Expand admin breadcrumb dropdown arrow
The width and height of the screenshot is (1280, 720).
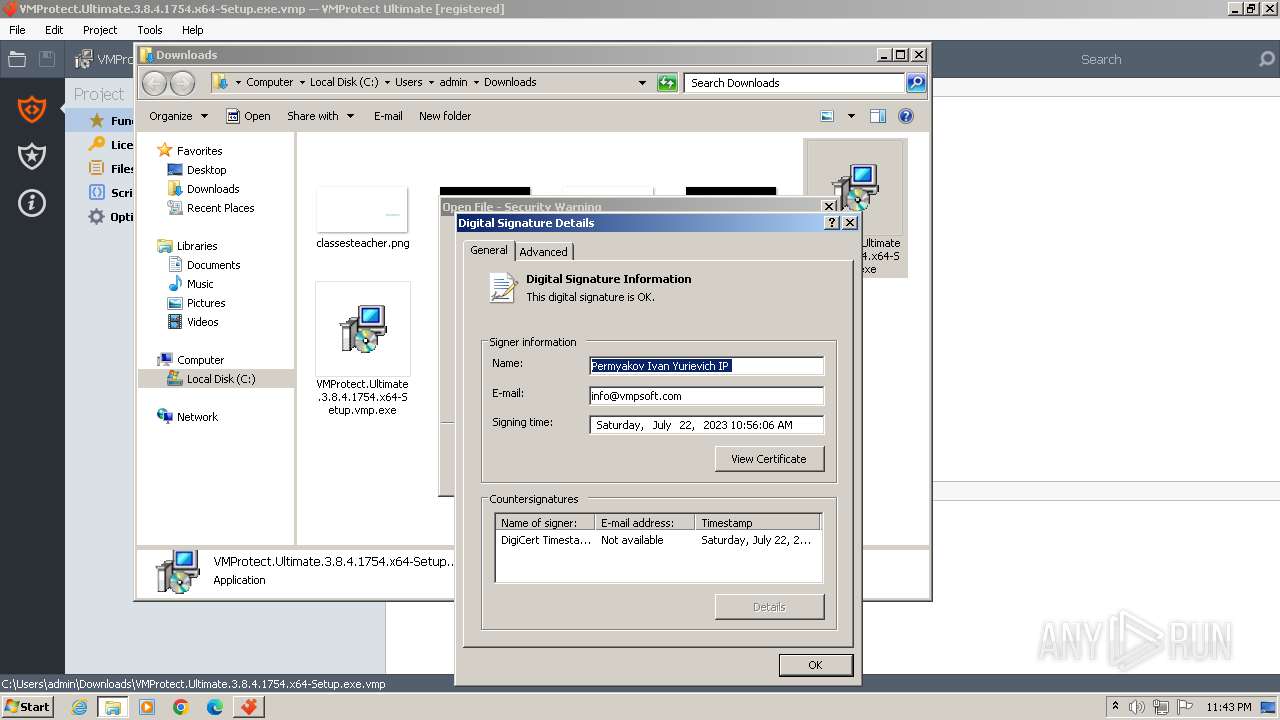pyautogui.click(x=476, y=83)
